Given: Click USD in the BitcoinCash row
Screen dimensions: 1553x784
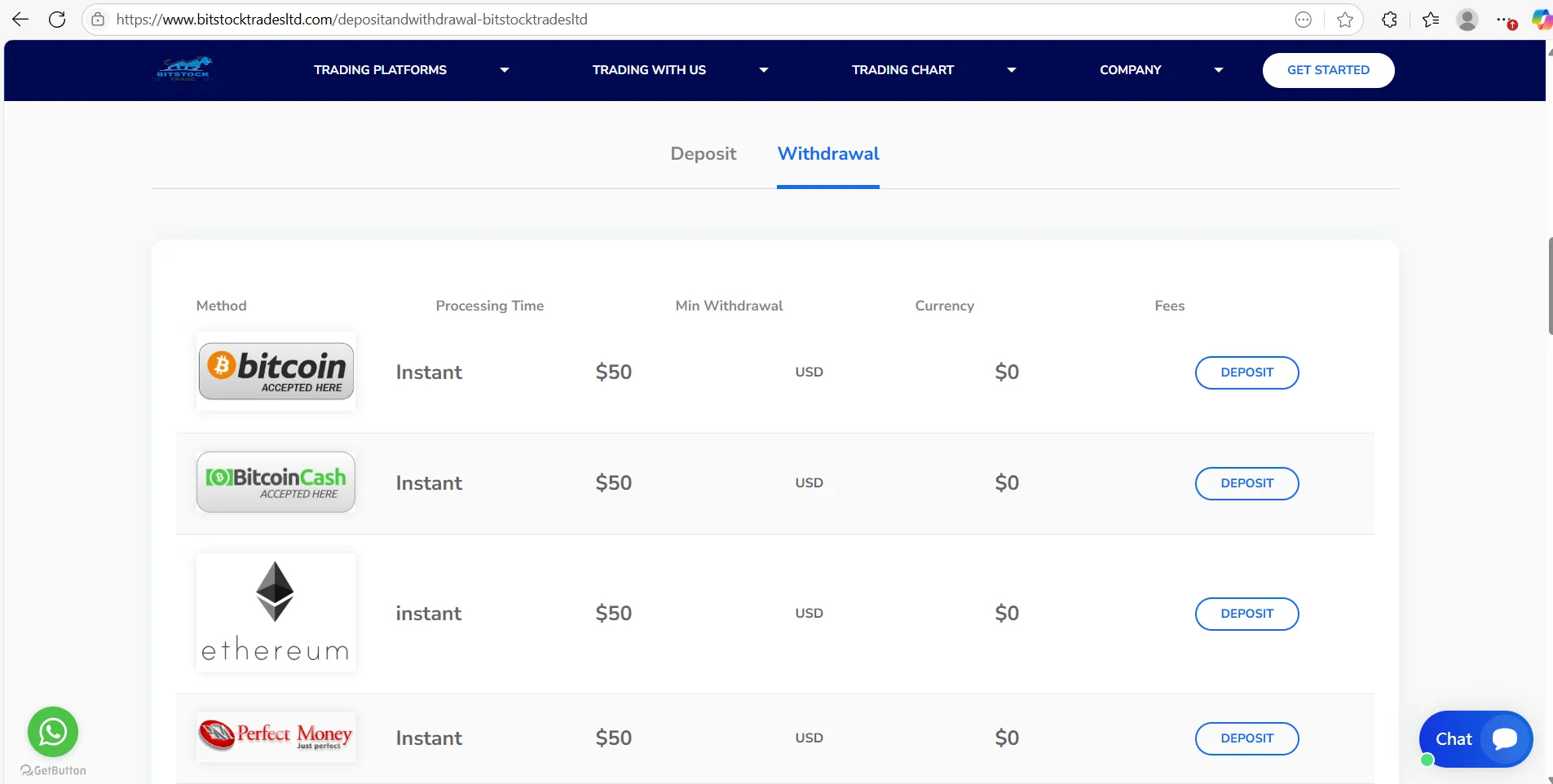Looking at the screenshot, I should [x=809, y=482].
